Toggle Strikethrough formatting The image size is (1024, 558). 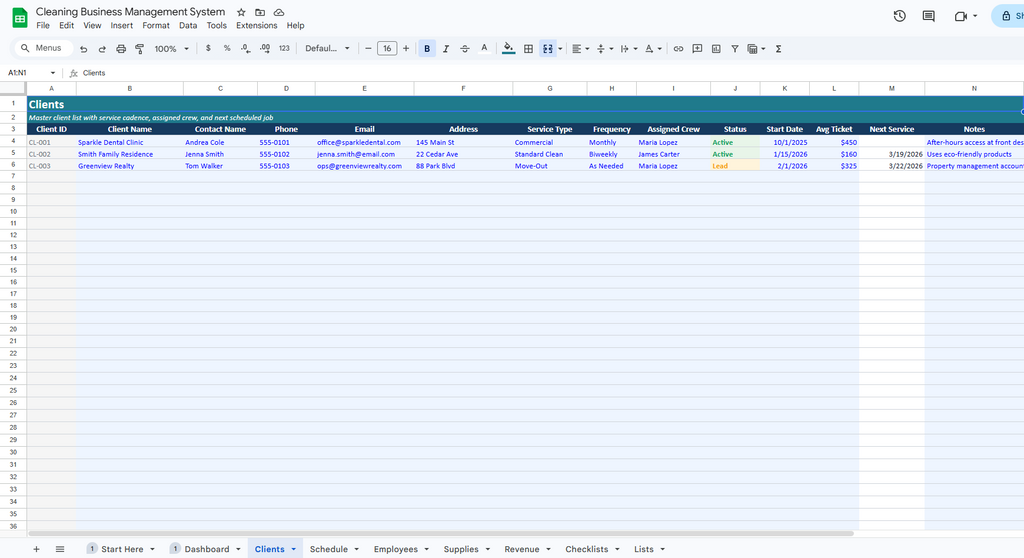[x=464, y=48]
